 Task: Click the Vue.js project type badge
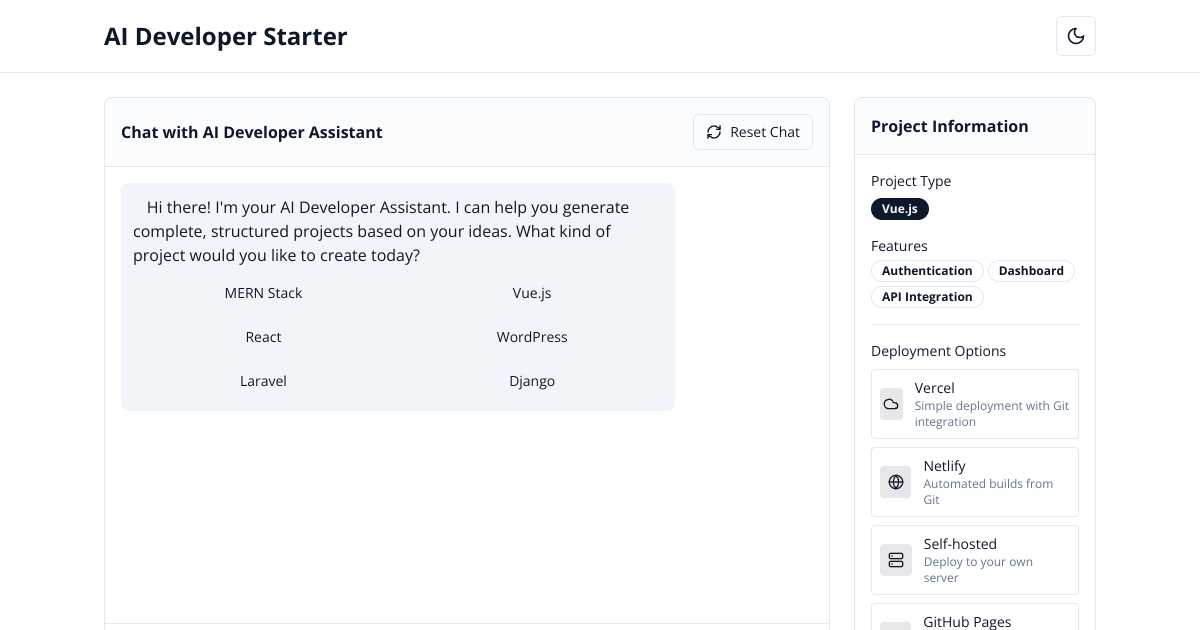[900, 209]
